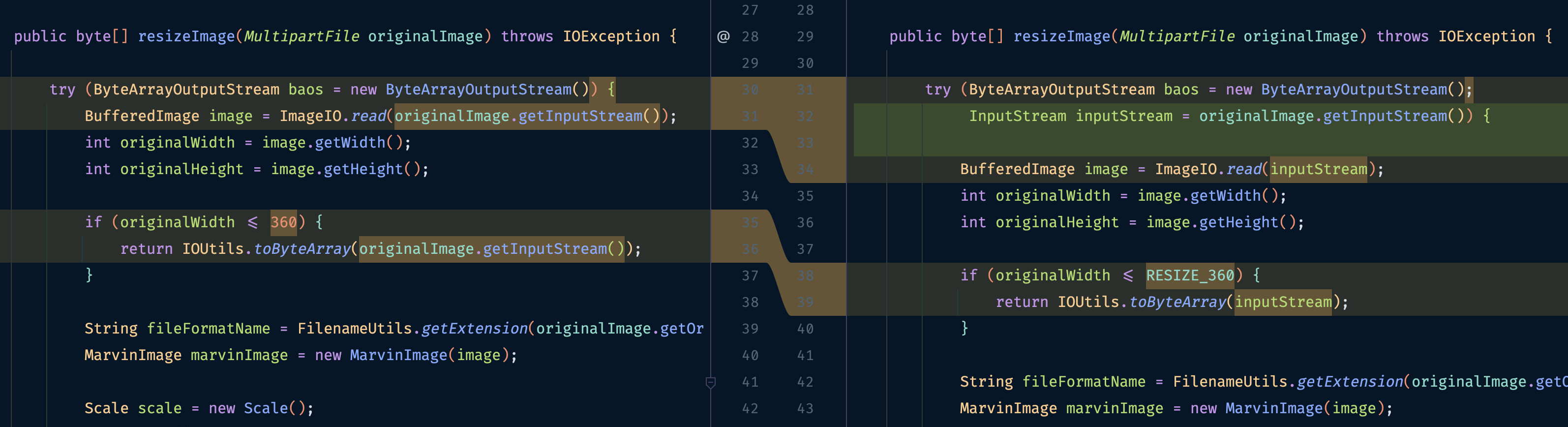Click FilenameUtils in the right pane
This screenshot has height=427, width=1568.
point(1230,382)
